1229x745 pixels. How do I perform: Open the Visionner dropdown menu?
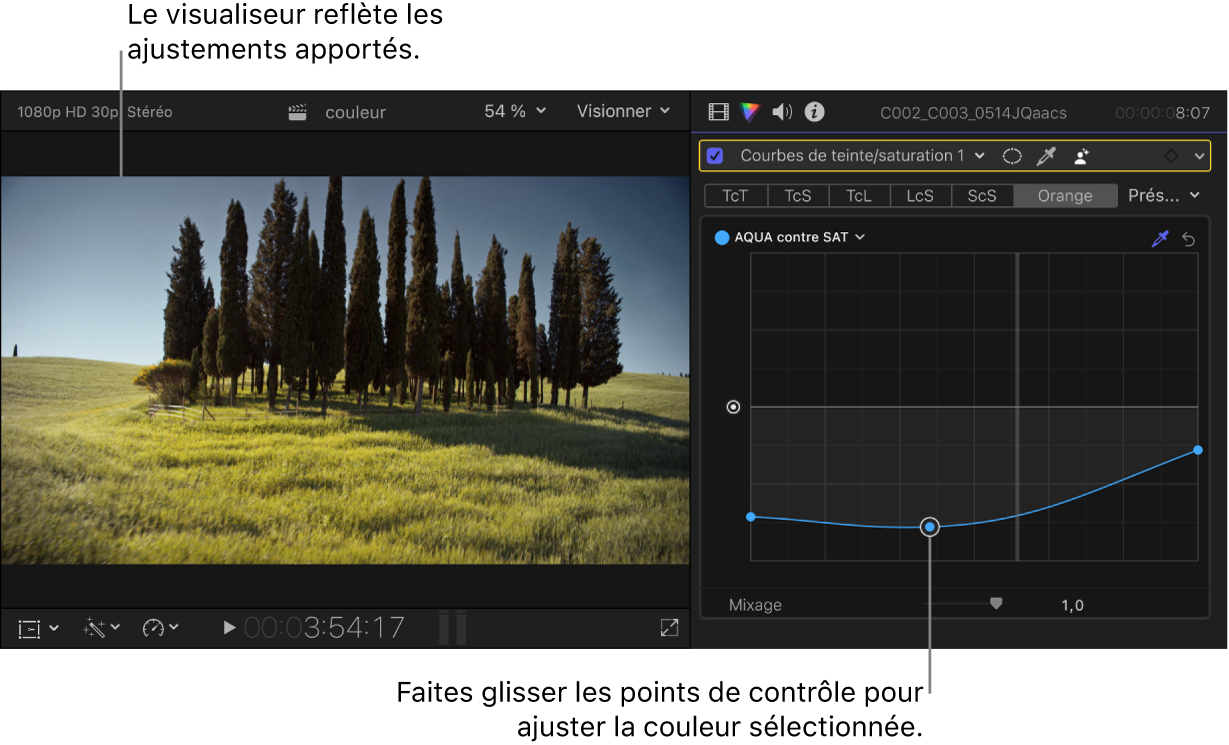(624, 111)
